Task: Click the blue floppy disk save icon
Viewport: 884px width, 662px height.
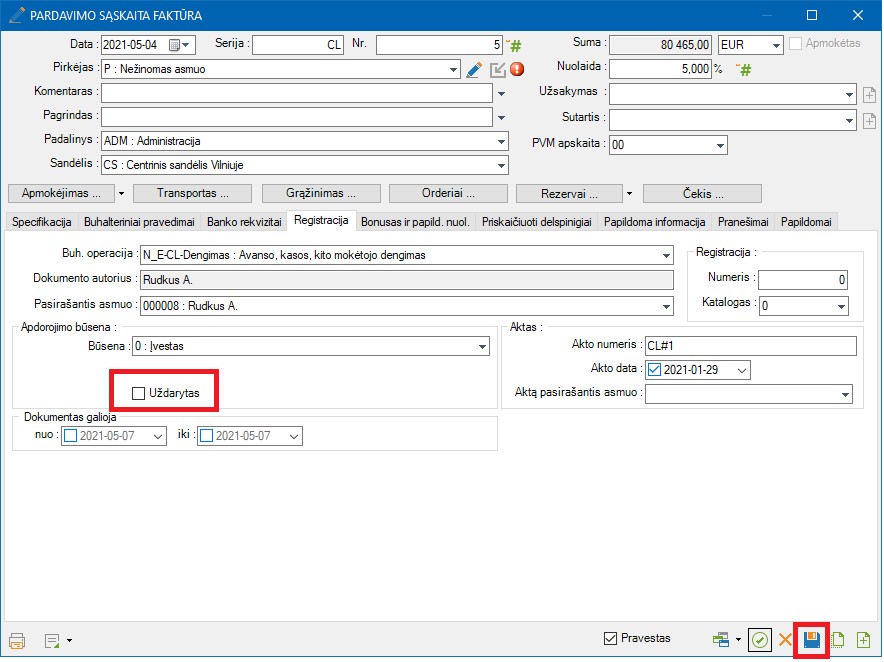Action: (811, 640)
